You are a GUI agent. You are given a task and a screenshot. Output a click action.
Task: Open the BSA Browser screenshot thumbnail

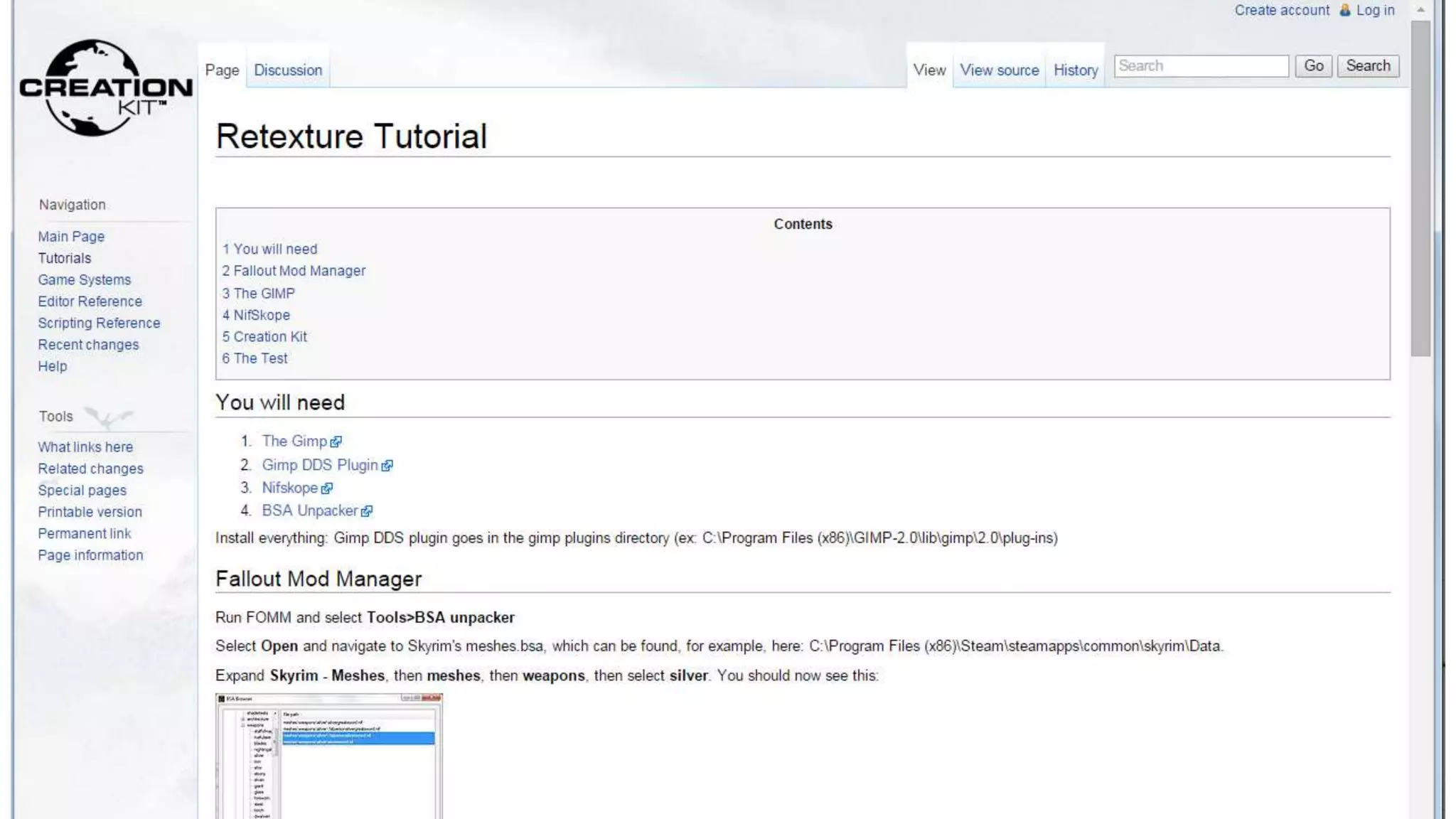tap(328, 756)
